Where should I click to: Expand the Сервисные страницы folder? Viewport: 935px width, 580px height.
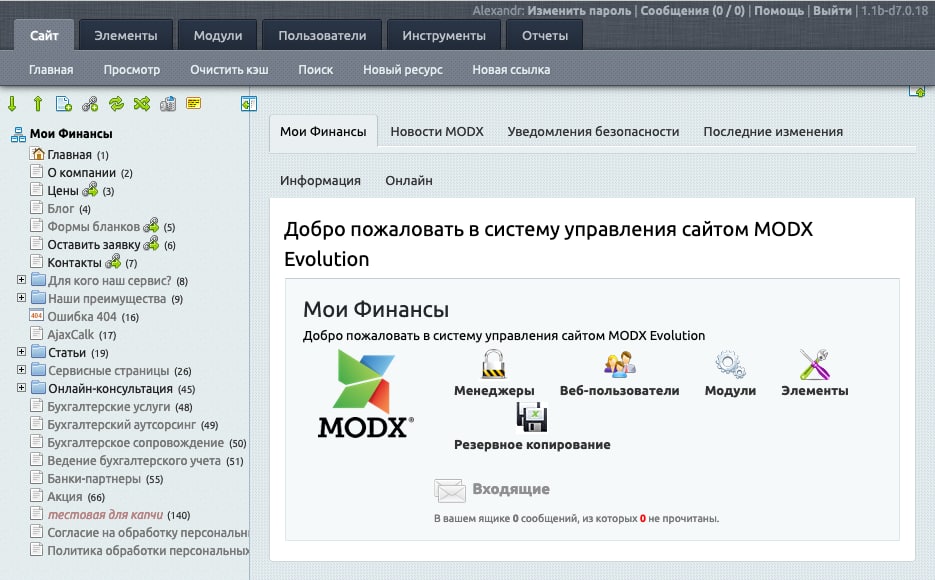[21, 370]
